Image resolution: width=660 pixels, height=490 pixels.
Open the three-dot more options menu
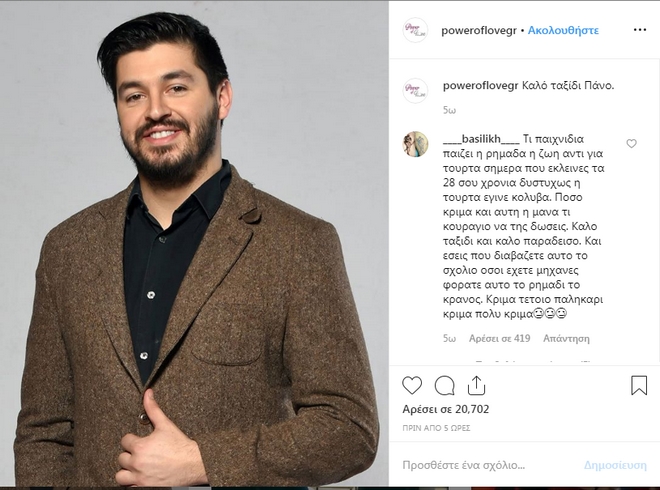pos(639,30)
